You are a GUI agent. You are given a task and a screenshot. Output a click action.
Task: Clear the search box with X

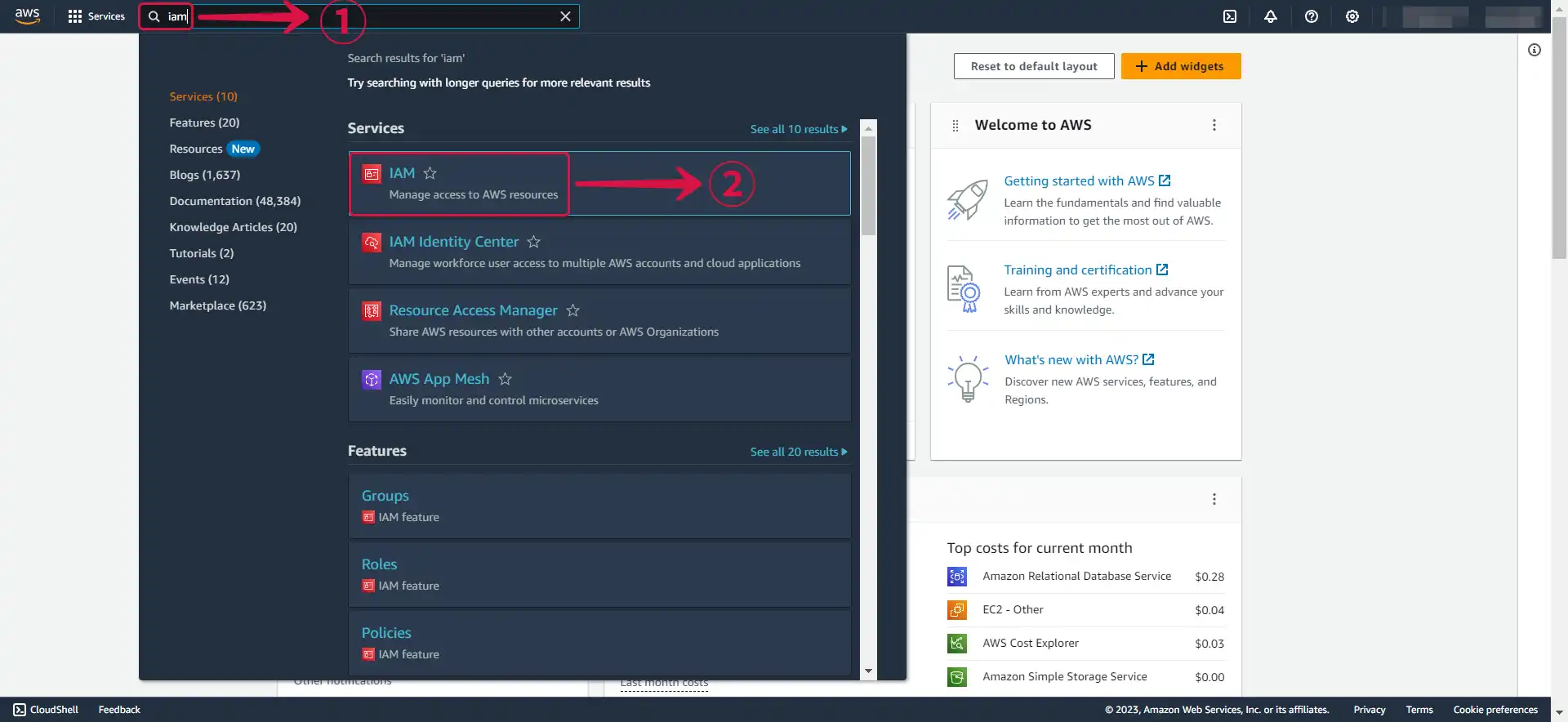pyautogui.click(x=565, y=16)
